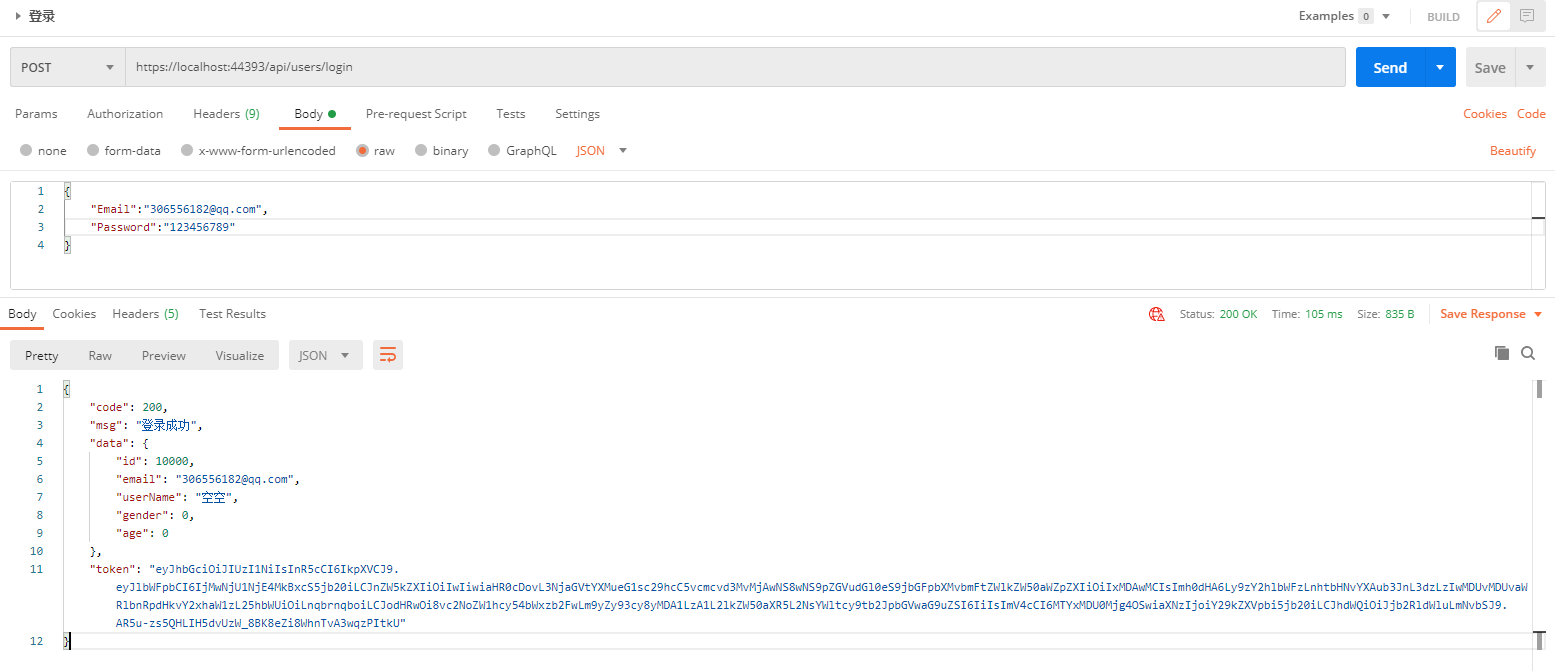This screenshot has height=671, width=1555.
Task: Open the comments icon at top right
Action: (x=1526, y=16)
